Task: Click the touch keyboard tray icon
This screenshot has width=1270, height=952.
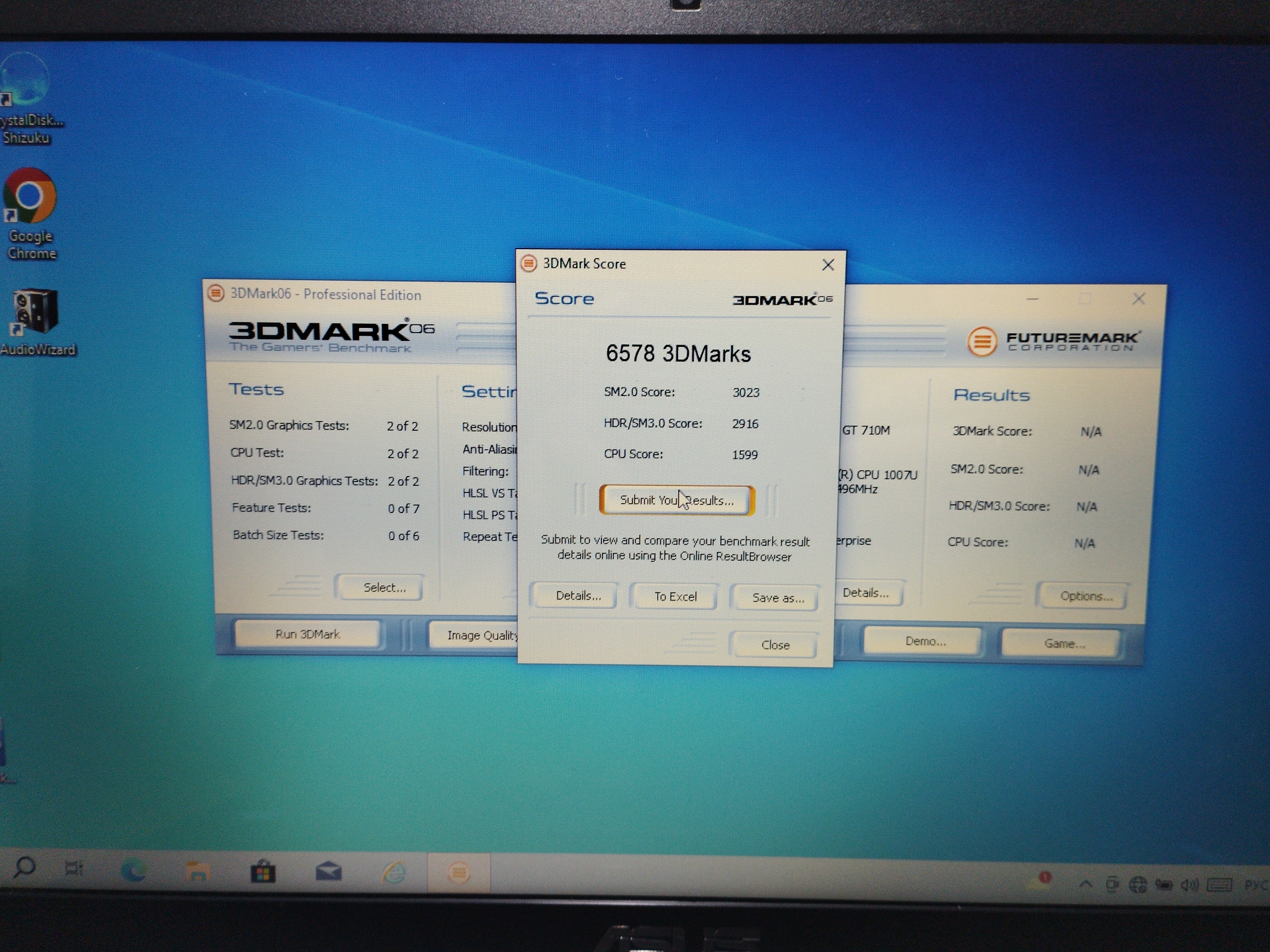Action: 1219,885
